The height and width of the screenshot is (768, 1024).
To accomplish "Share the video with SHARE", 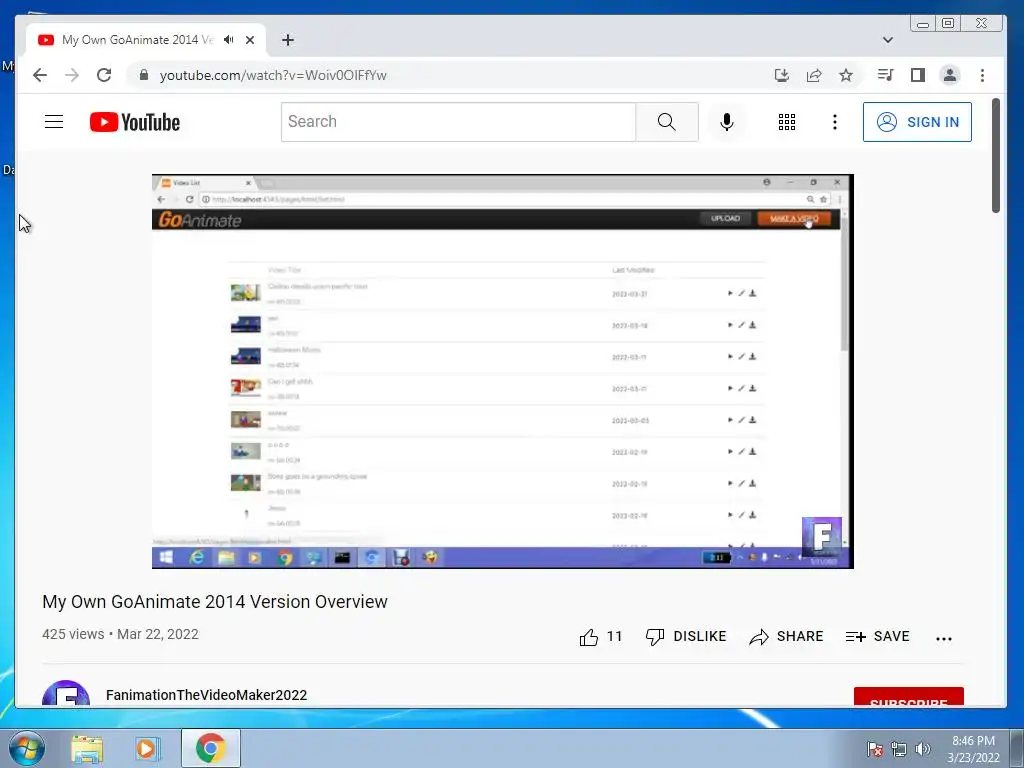I will coord(786,637).
